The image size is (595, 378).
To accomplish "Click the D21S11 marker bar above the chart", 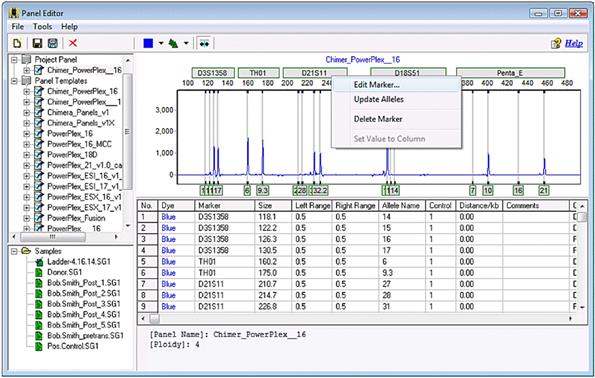I will [314, 73].
